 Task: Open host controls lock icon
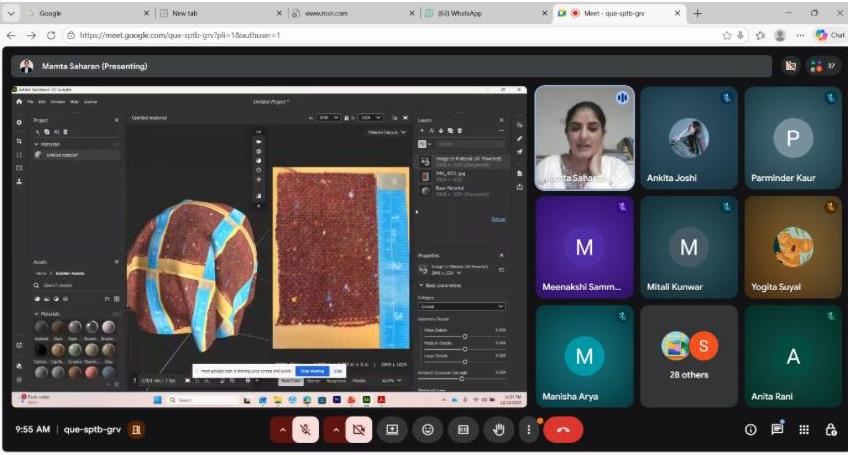point(830,429)
